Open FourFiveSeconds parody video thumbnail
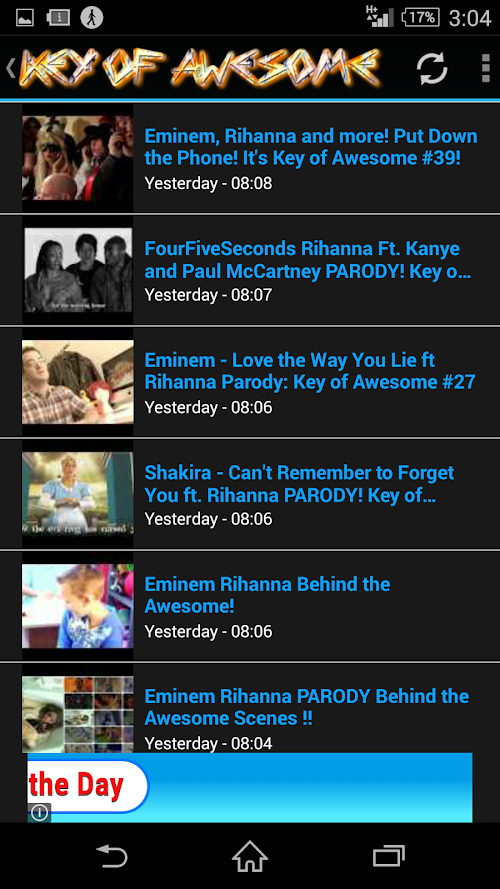The image size is (500, 889). (78, 270)
